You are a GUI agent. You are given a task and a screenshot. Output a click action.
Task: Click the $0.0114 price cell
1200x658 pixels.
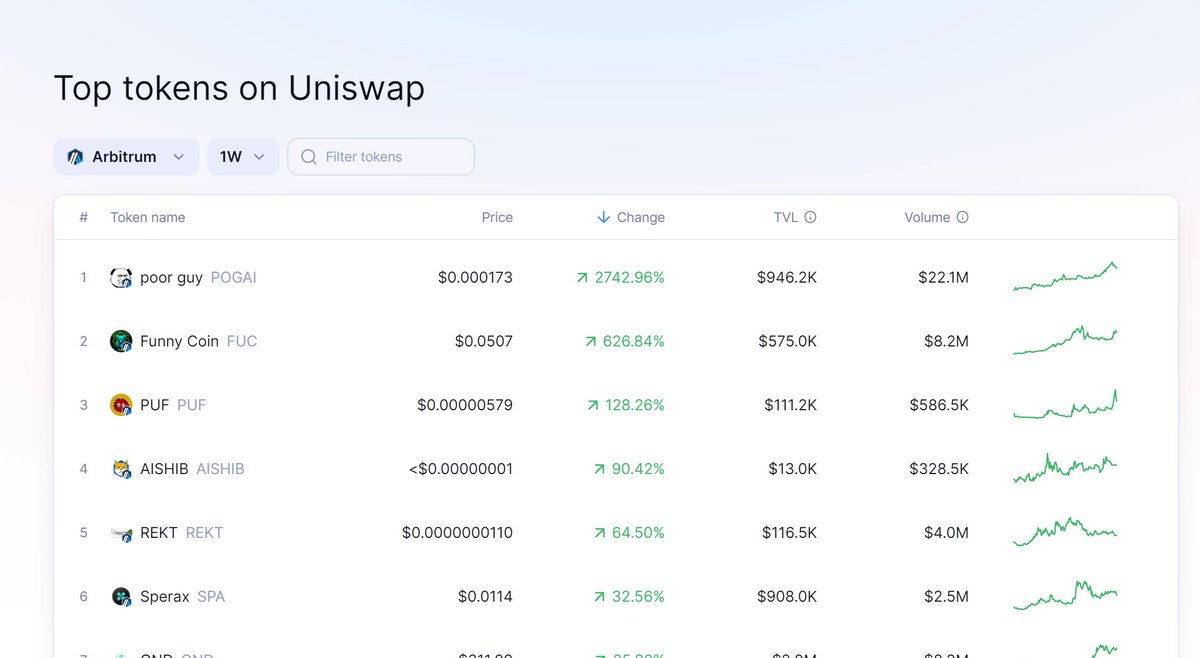pyautogui.click(x=485, y=597)
